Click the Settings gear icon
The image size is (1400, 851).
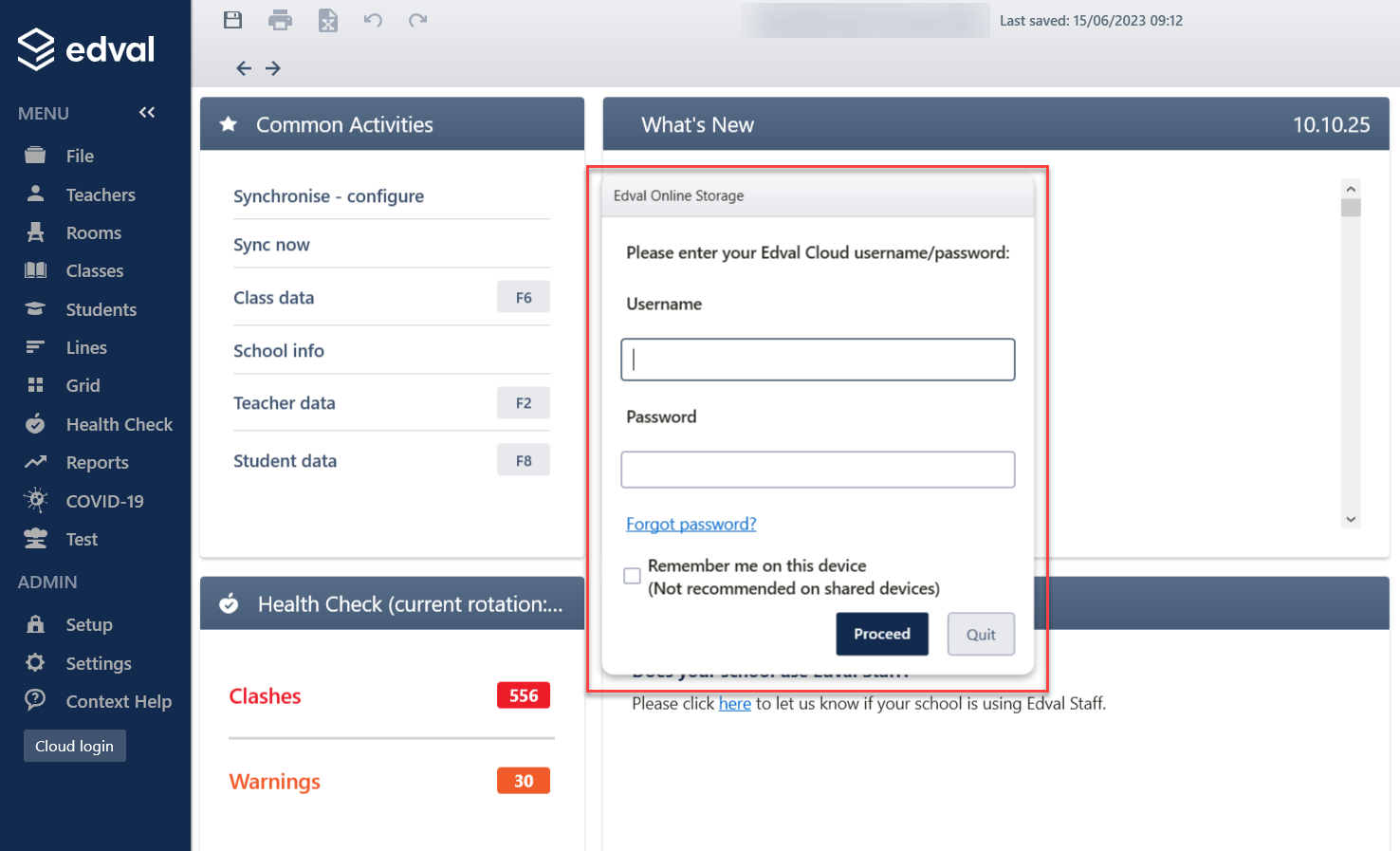[x=35, y=662]
